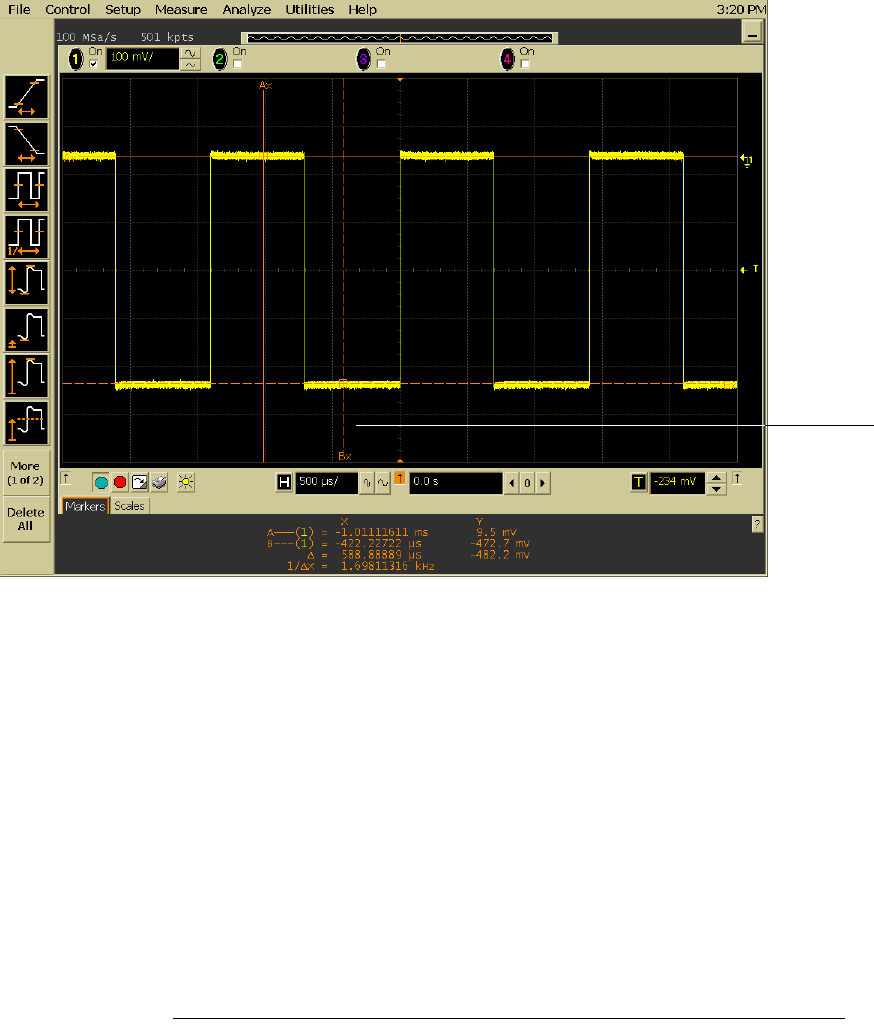
Task: Open horizontal setup via H icon
Action: tap(284, 483)
